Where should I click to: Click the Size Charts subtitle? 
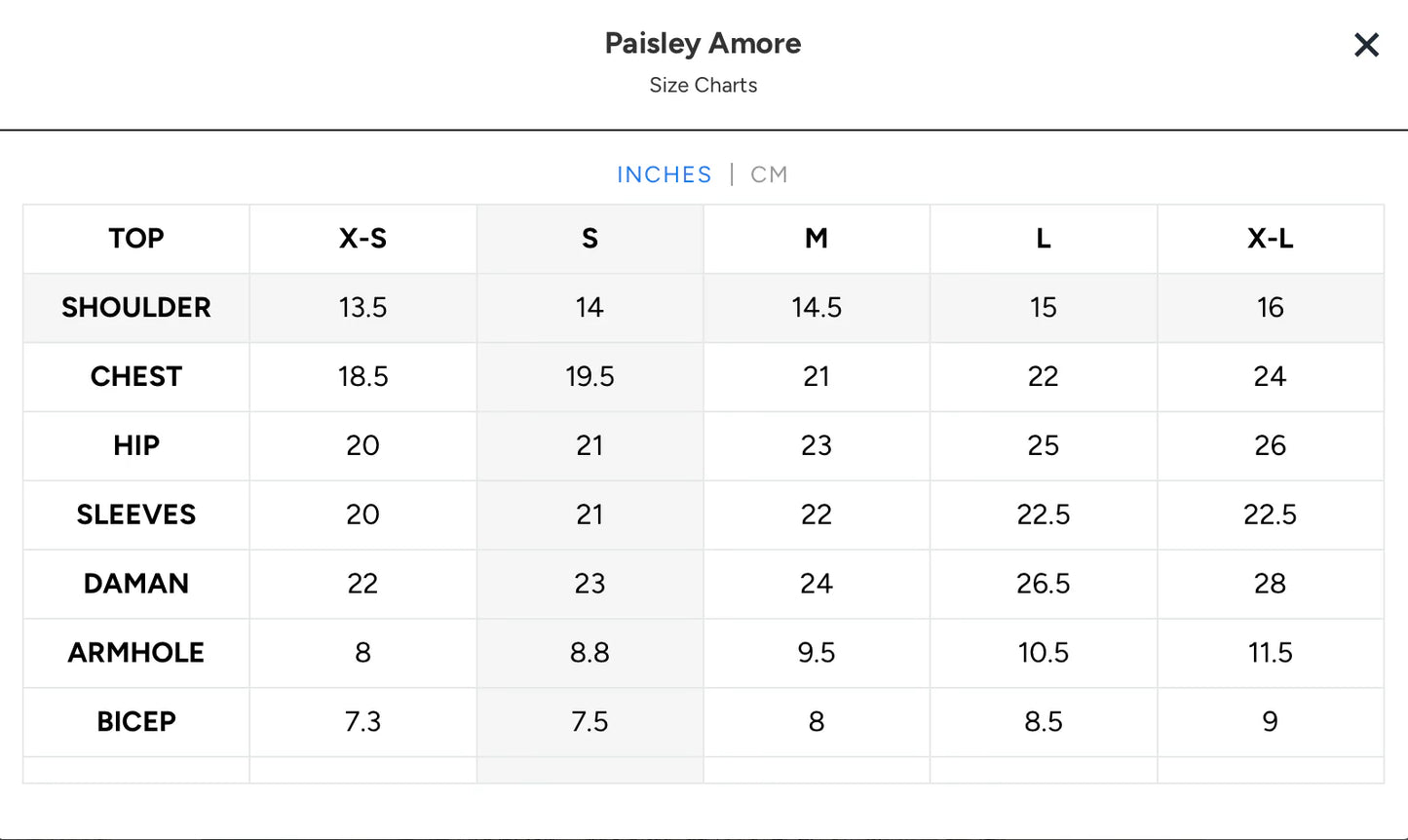click(704, 86)
